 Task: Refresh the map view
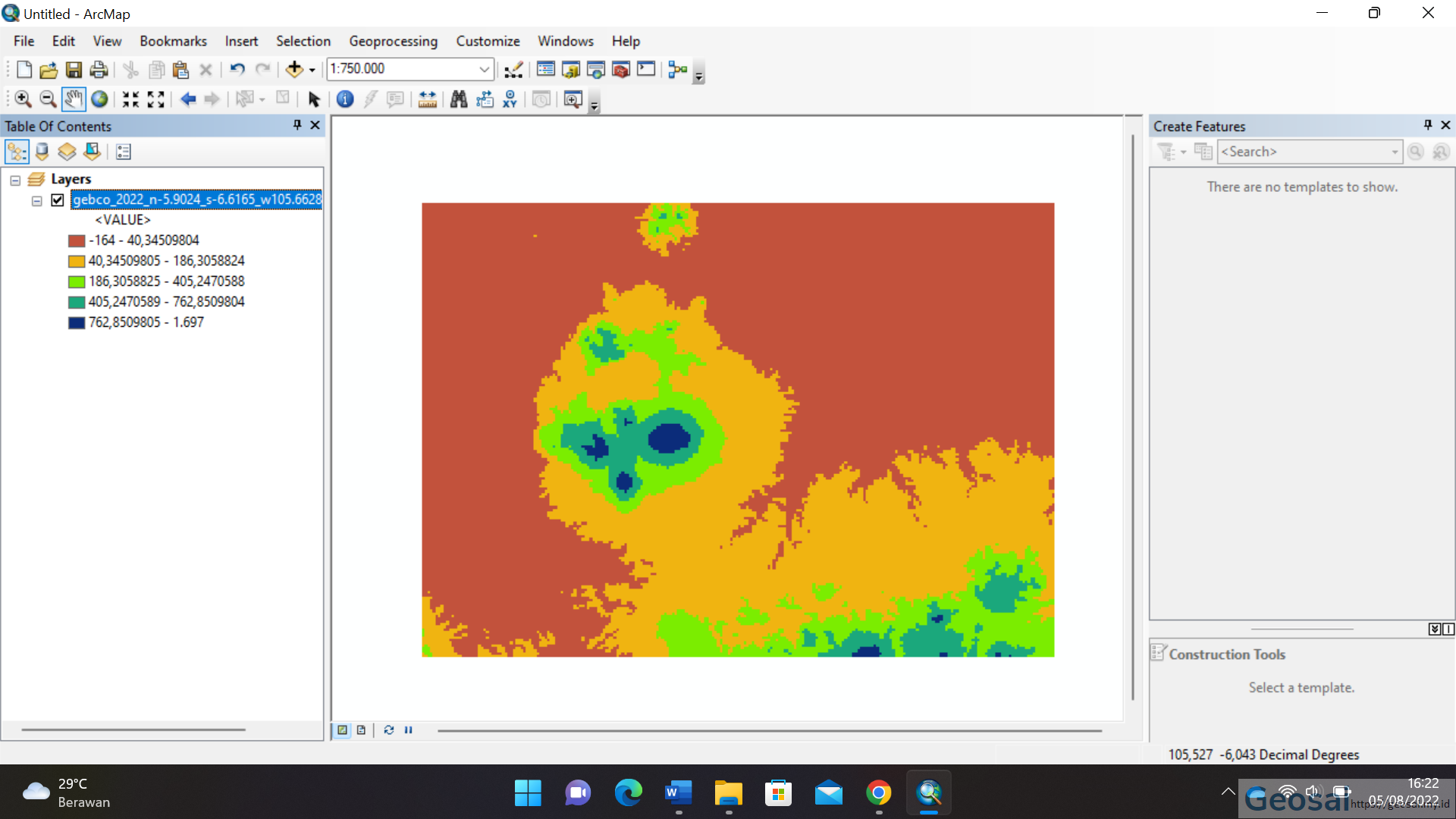tap(389, 730)
